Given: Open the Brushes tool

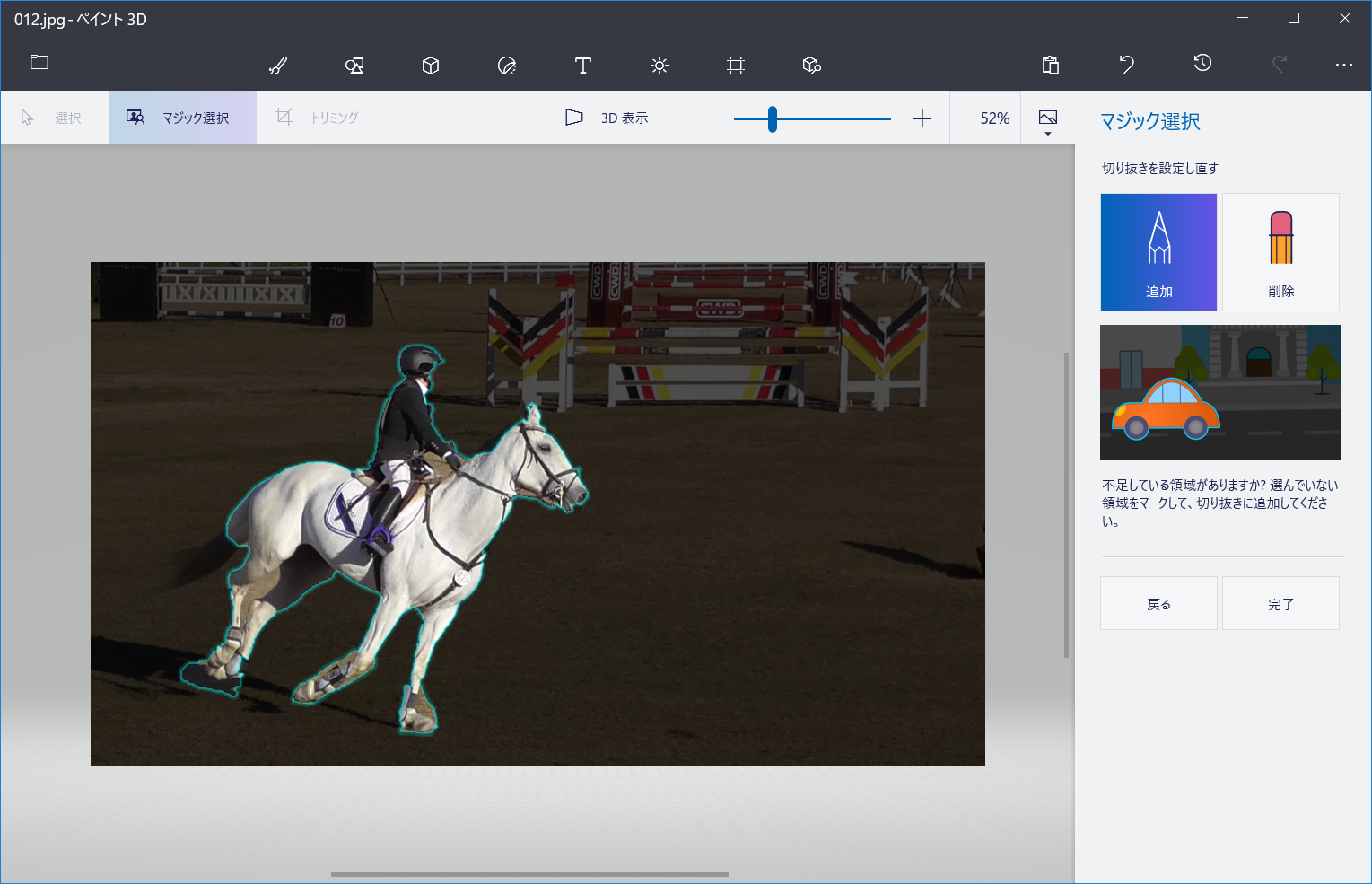Looking at the screenshot, I should [278, 66].
